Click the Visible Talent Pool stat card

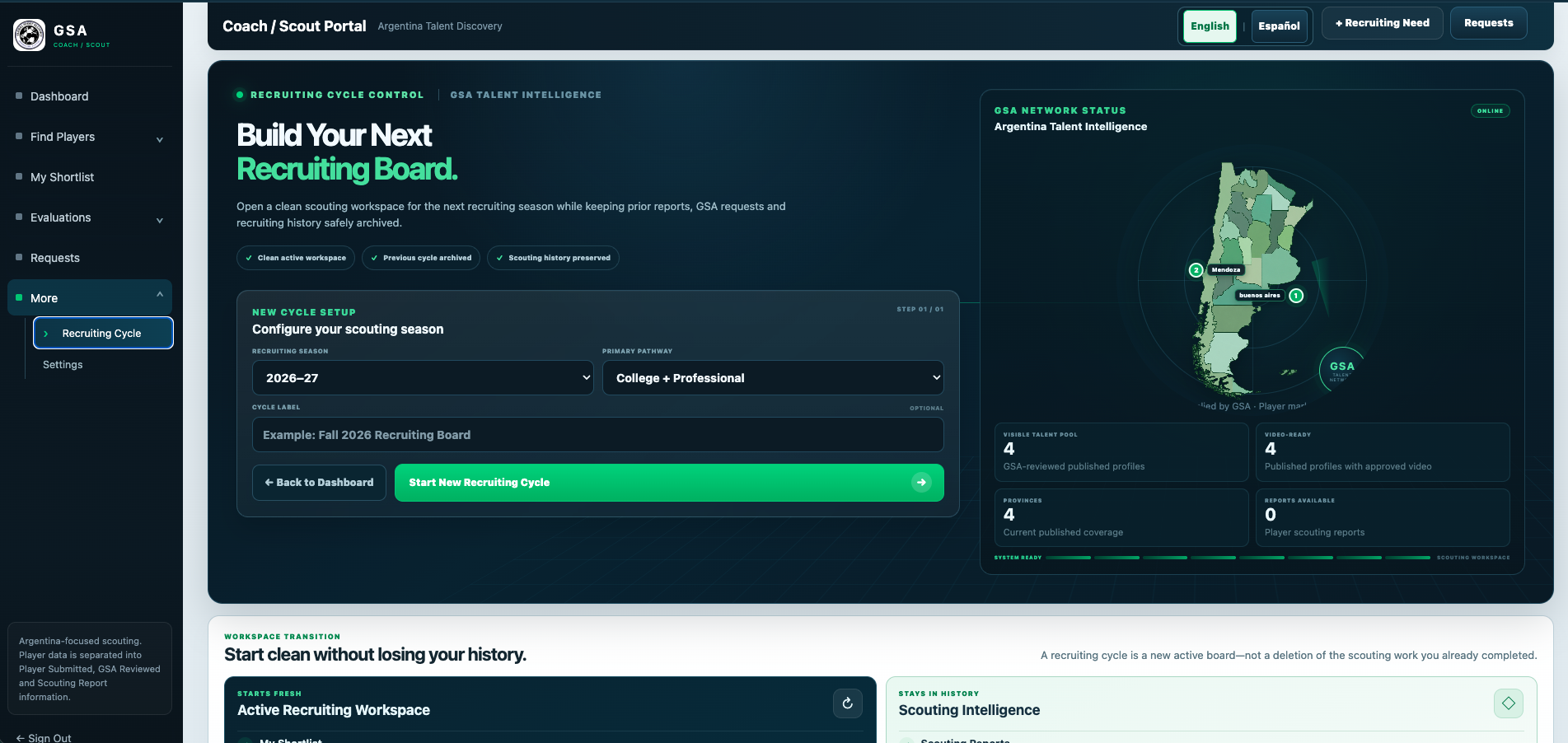(x=1121, y=452)
